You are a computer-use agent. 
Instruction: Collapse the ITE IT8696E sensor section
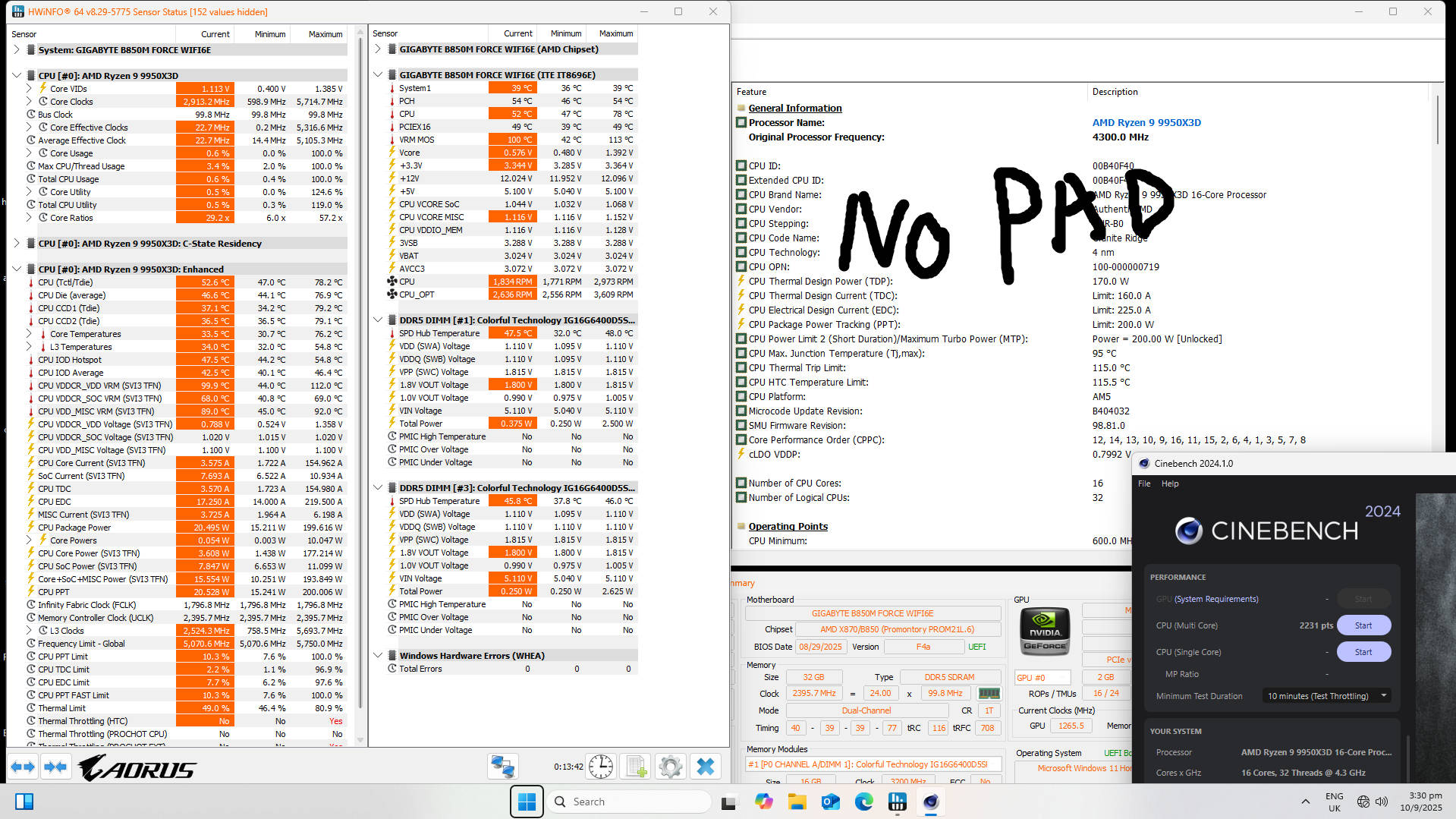coord(378,74)
